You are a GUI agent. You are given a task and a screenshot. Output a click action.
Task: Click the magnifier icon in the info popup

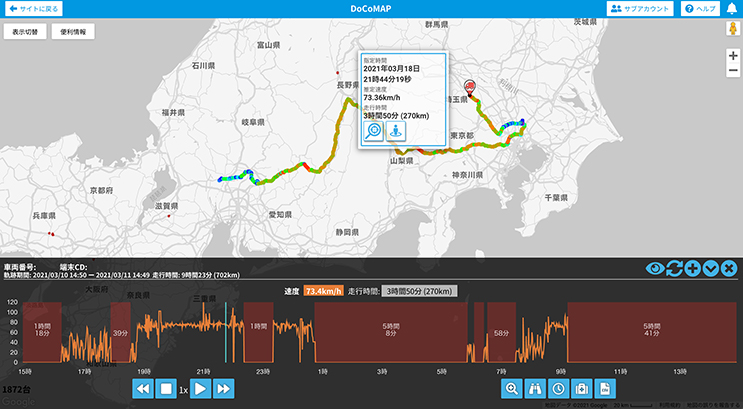pos(373,130)
